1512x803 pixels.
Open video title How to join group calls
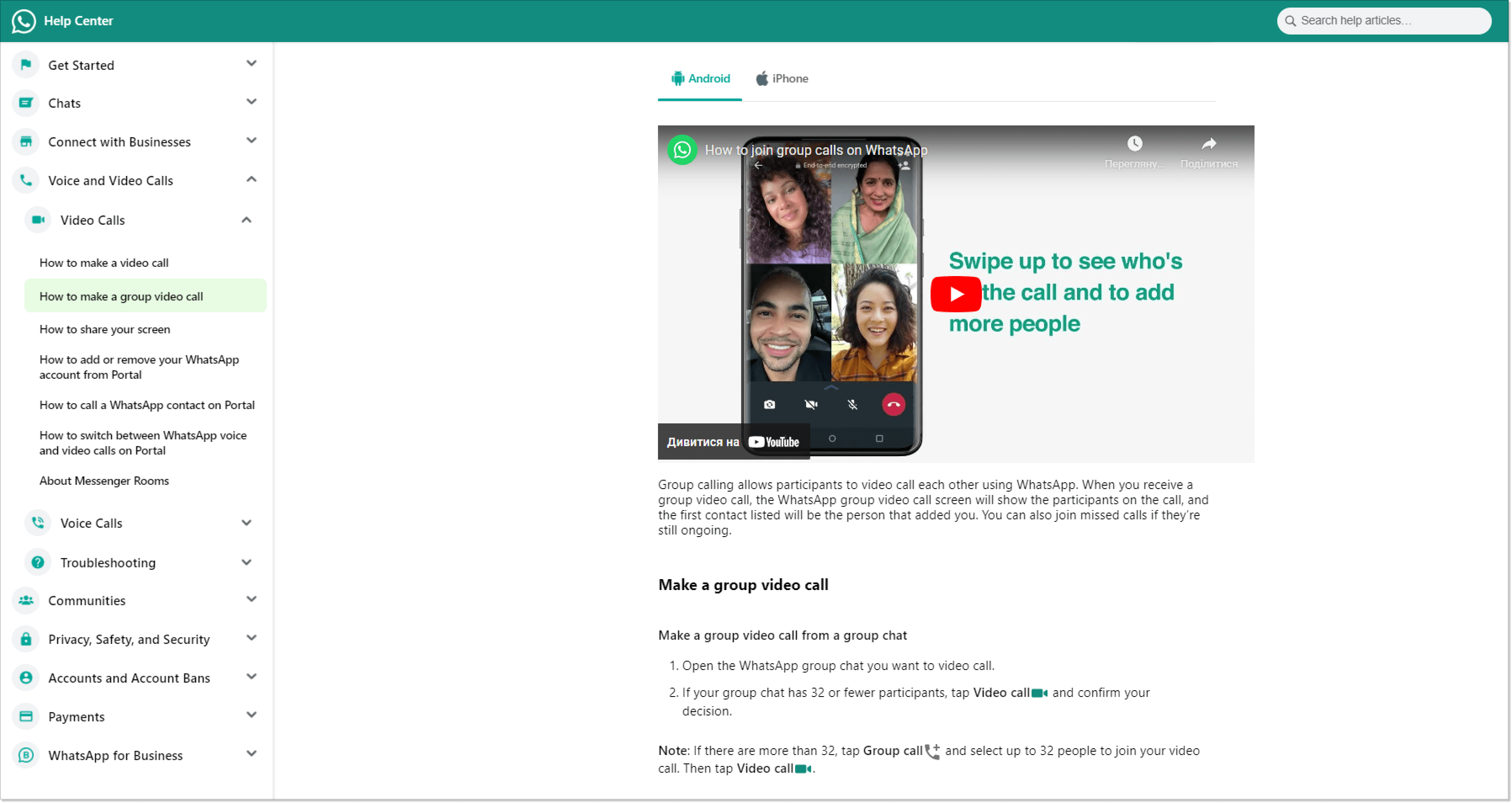pos(816,150)
